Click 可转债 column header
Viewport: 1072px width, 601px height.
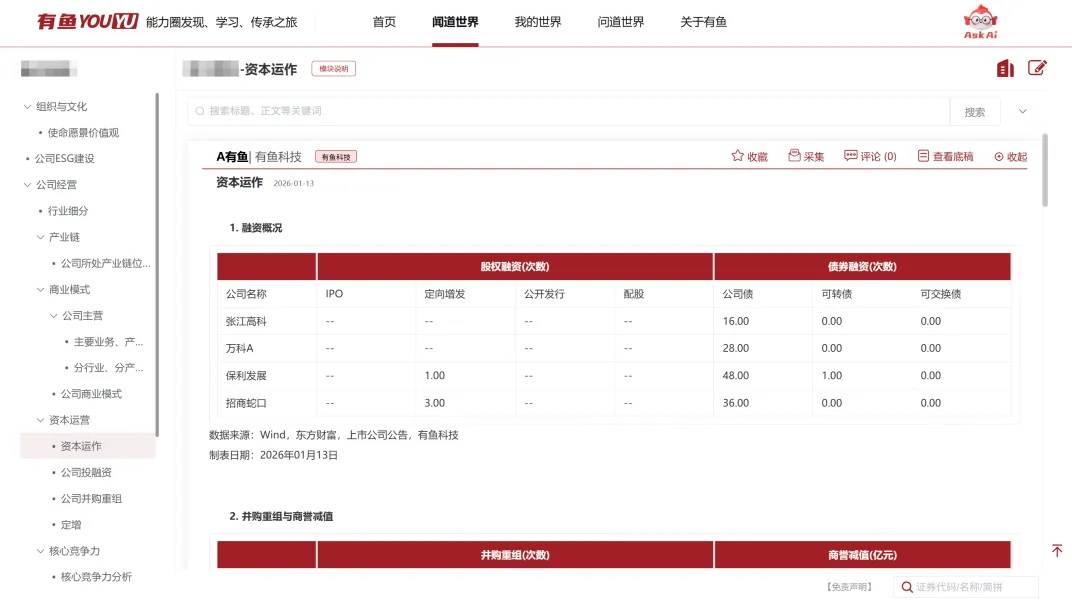coord(837,294)
